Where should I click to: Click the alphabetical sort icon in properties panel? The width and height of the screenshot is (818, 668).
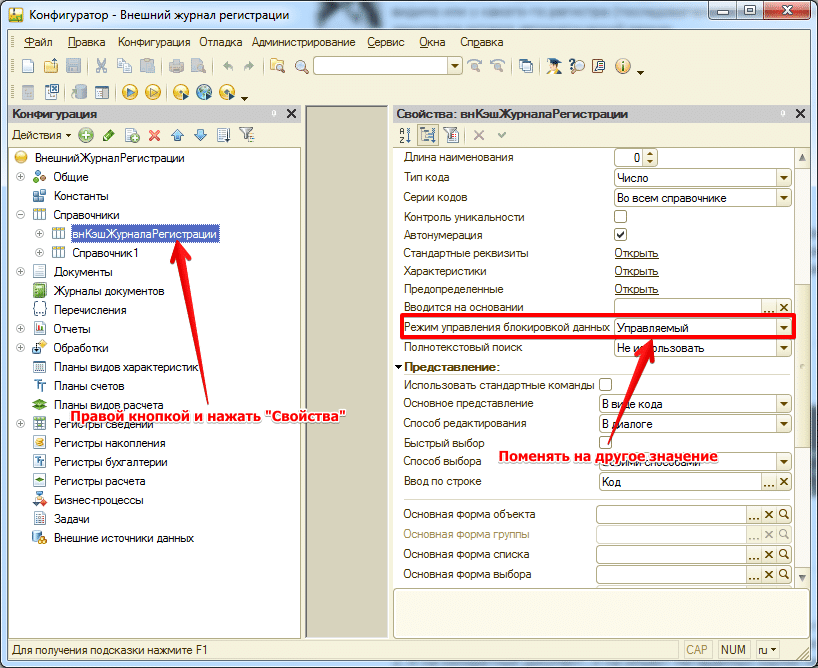[405, 135]
